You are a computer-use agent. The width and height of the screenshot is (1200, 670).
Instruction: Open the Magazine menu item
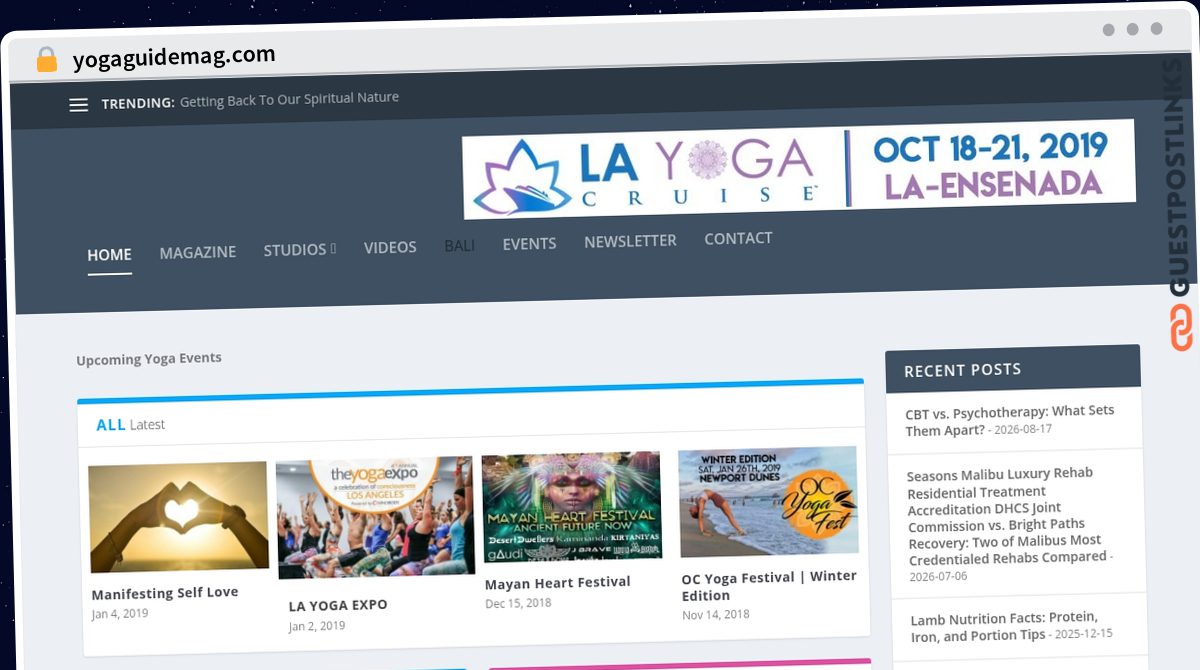tap(198, 252)
